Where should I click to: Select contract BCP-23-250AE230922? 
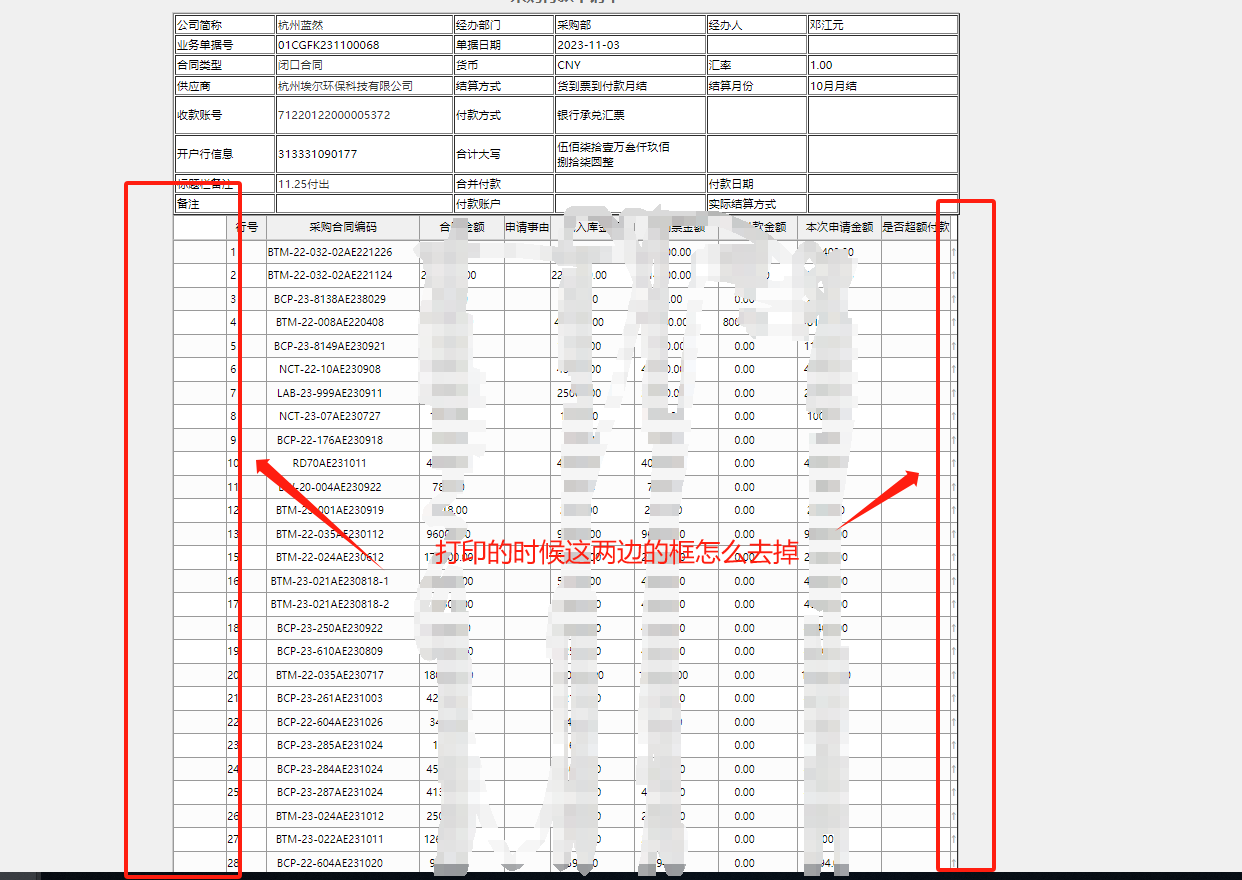330,628
